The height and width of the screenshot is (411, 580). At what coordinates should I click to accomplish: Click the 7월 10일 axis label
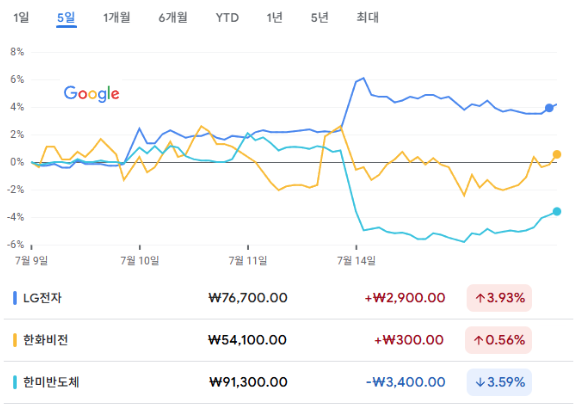[x=139, y=261]
